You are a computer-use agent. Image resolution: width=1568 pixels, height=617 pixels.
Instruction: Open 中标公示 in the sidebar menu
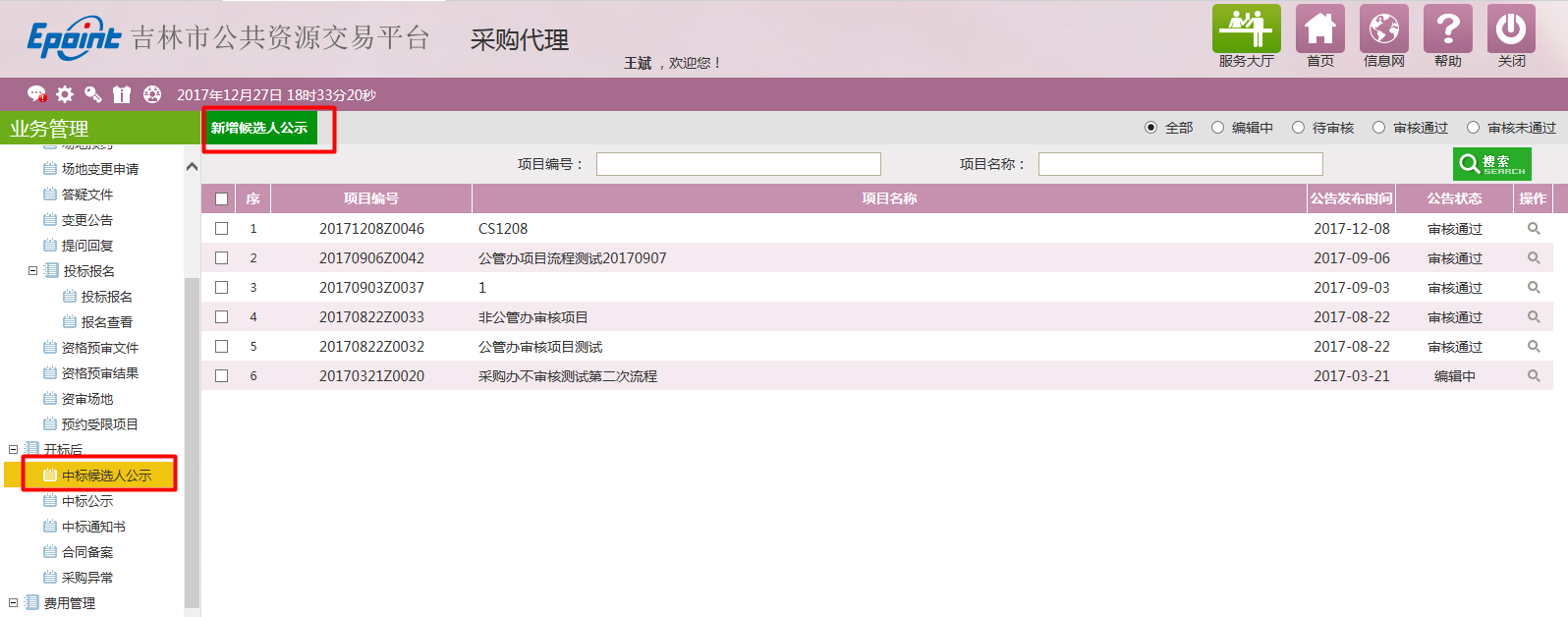(x=87, y=501)
